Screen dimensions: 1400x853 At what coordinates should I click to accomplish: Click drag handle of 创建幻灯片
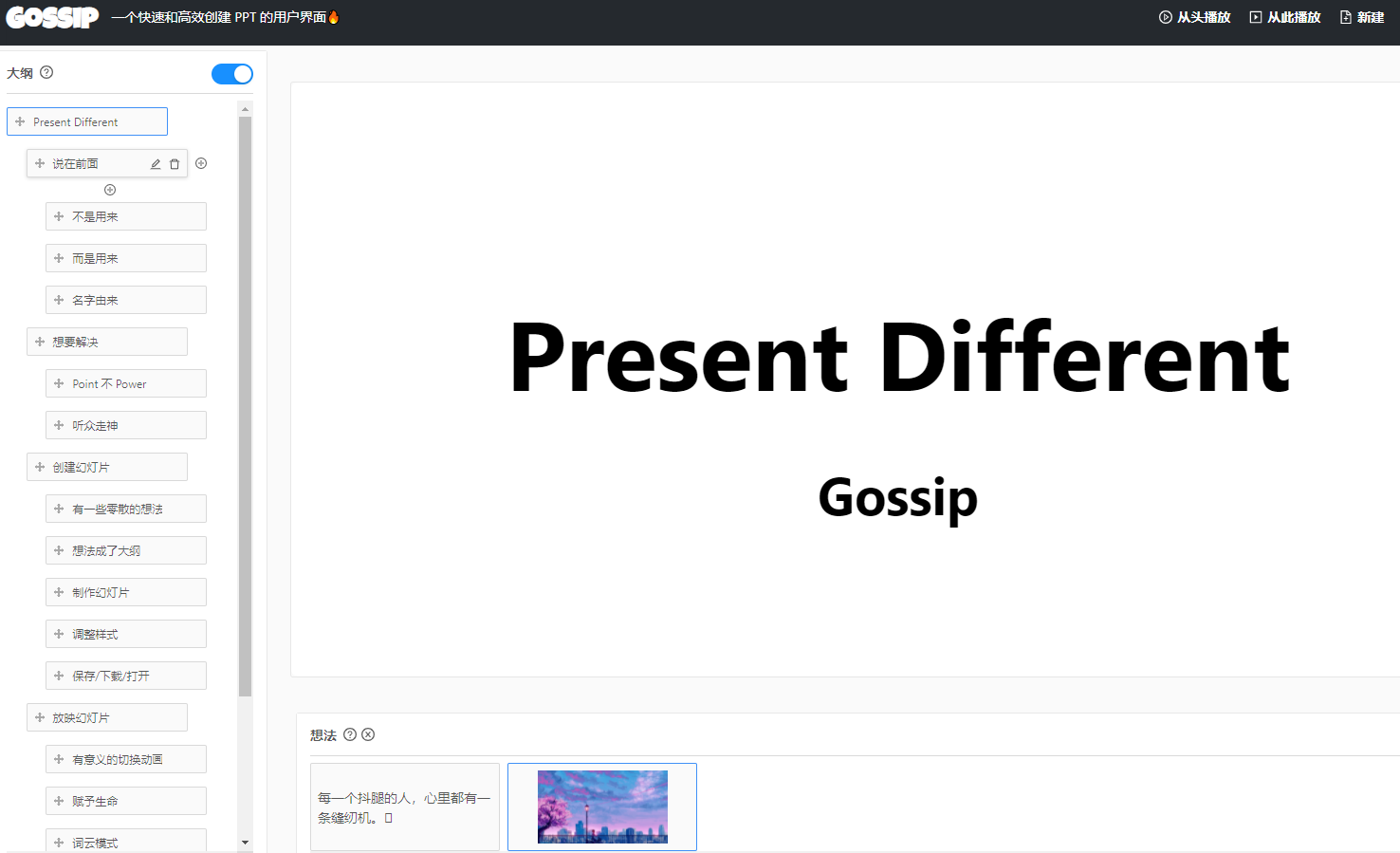pos(40,467)
